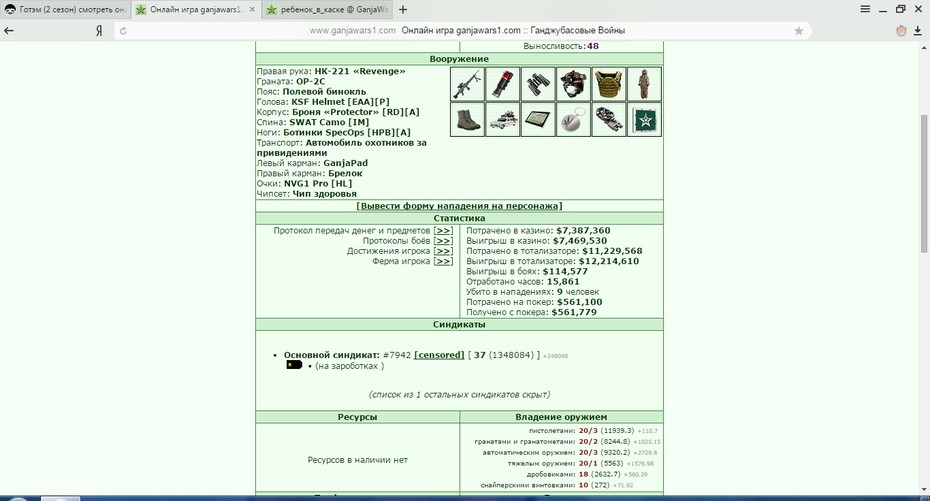Click the ghostbusters car transport icon
The image size is (930, 501).
click(x=503, y=119)
